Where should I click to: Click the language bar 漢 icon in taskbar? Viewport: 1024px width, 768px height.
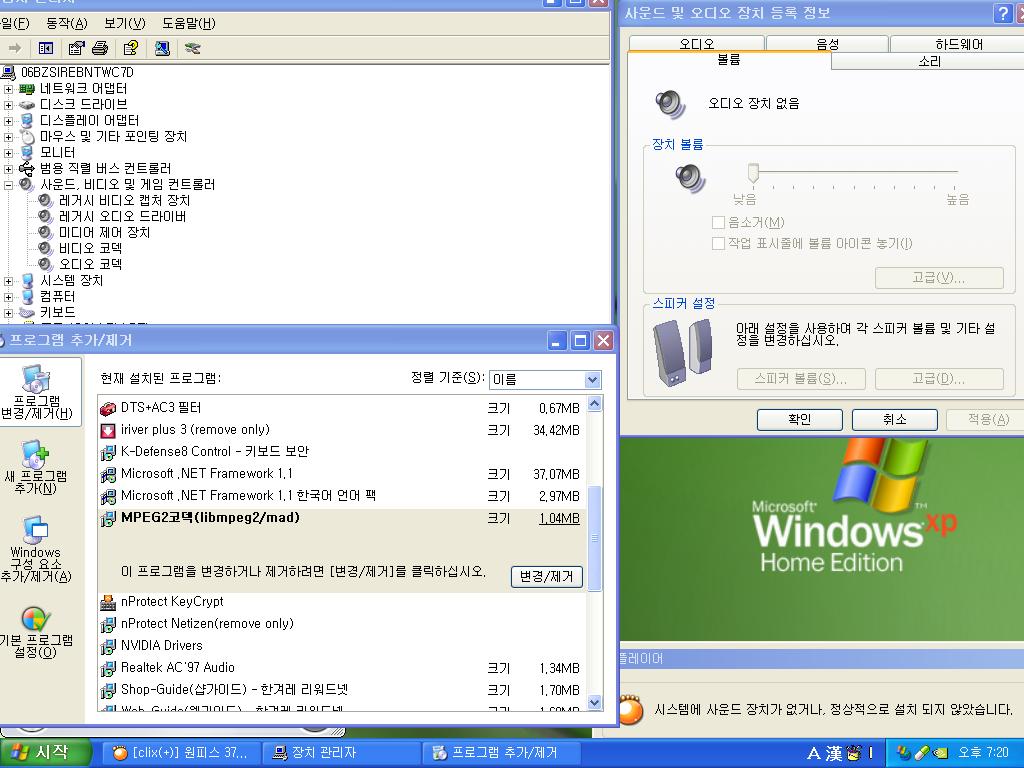pyautogui.click(x=833, y=753)
